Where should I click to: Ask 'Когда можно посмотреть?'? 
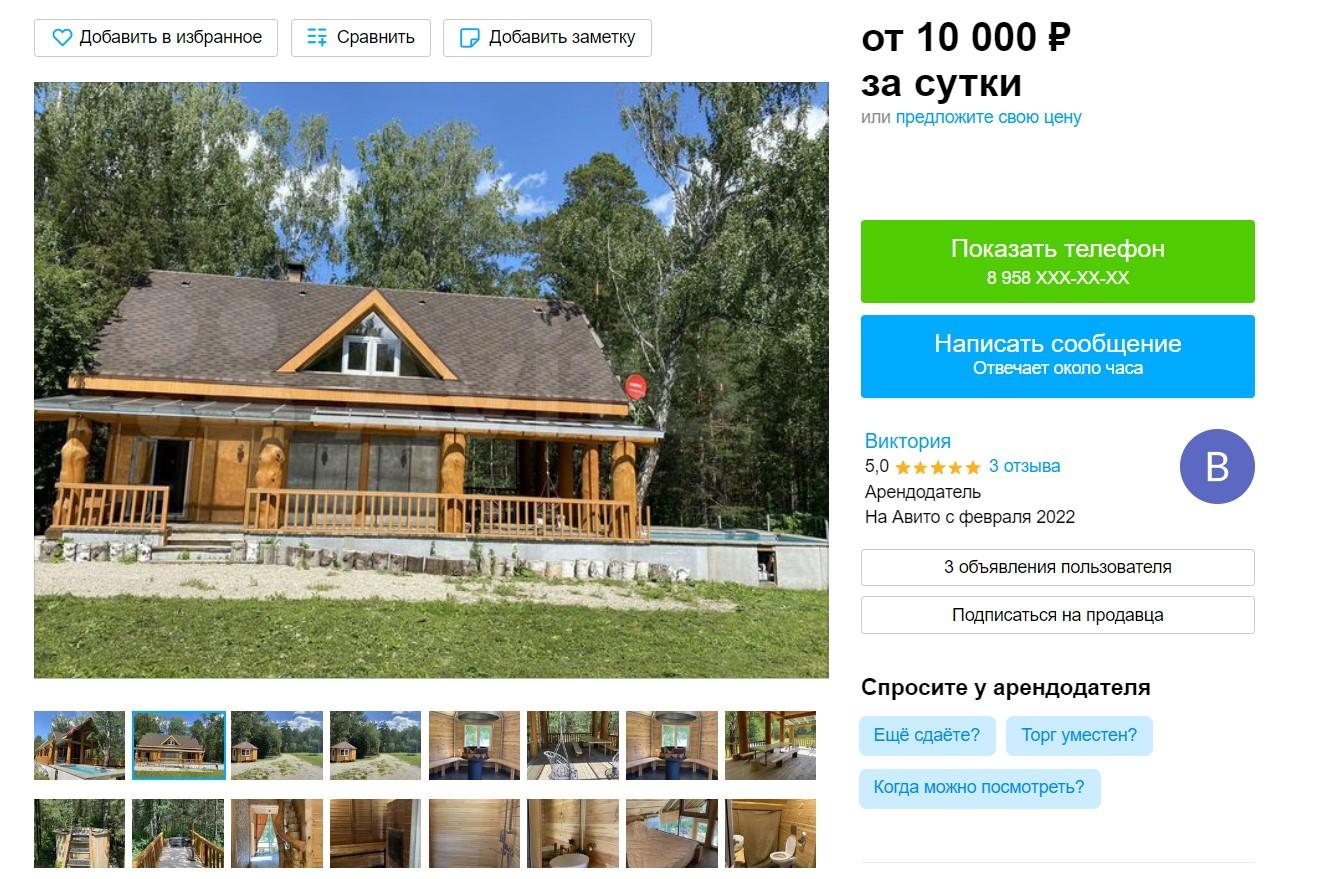[979, 787]
